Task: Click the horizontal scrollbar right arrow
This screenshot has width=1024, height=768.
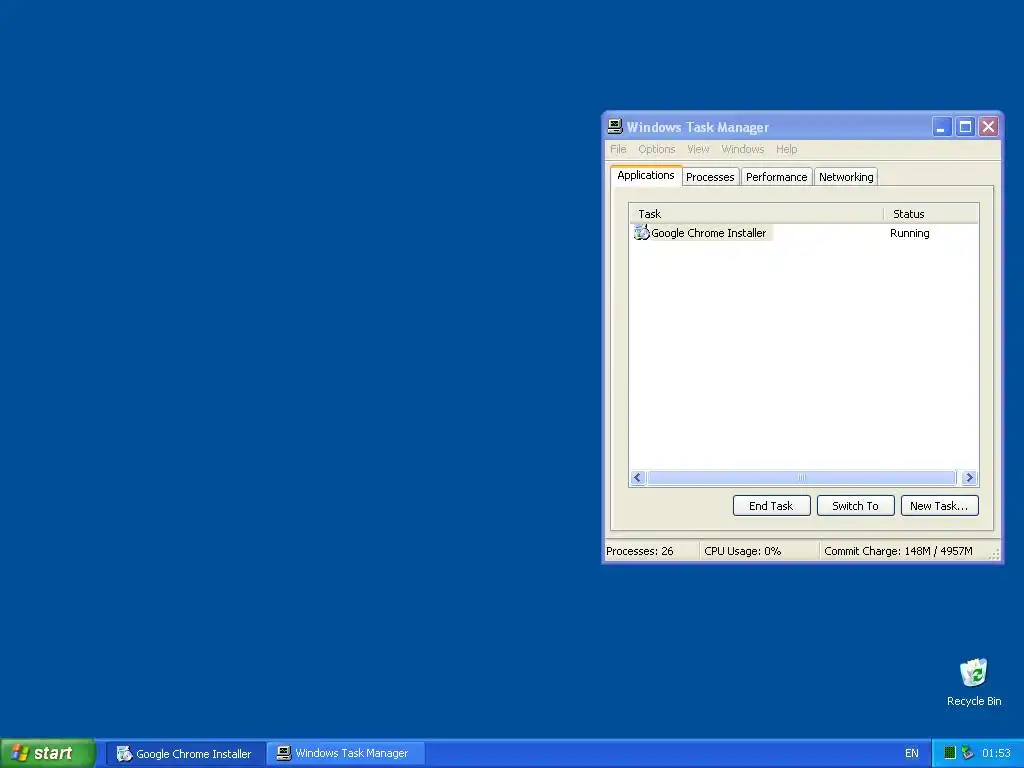Action: point(969,477)
